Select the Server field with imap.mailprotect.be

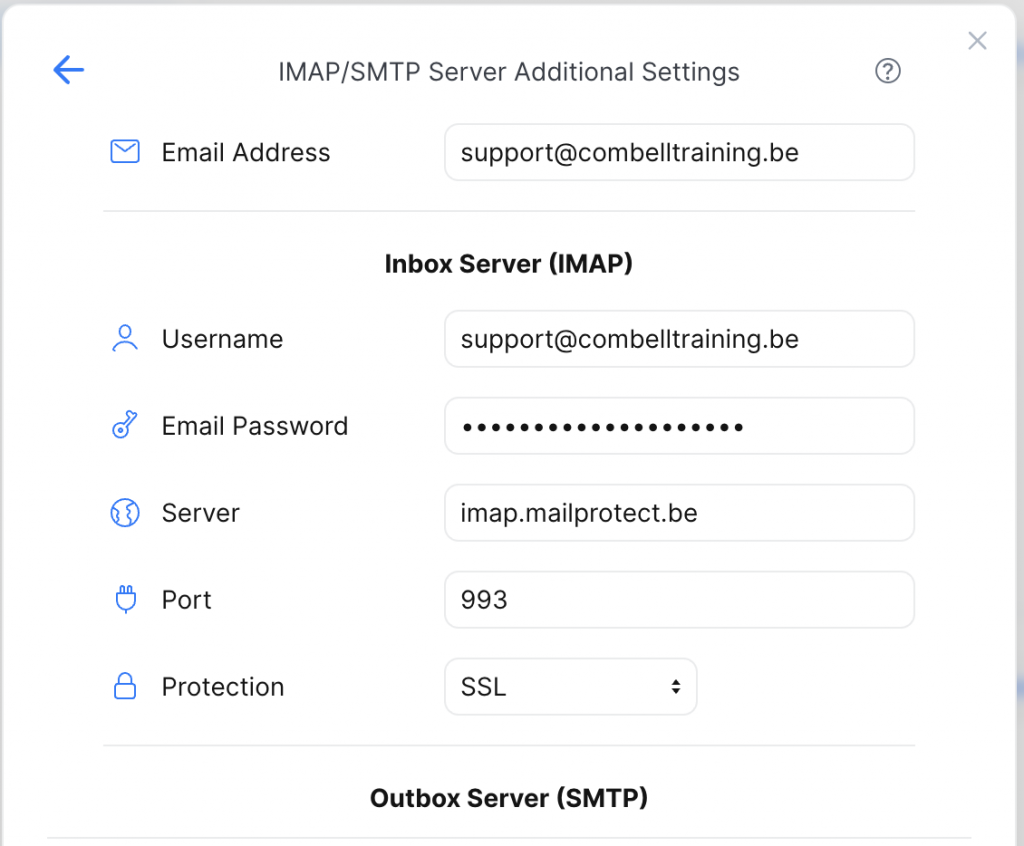coord(679,513)
